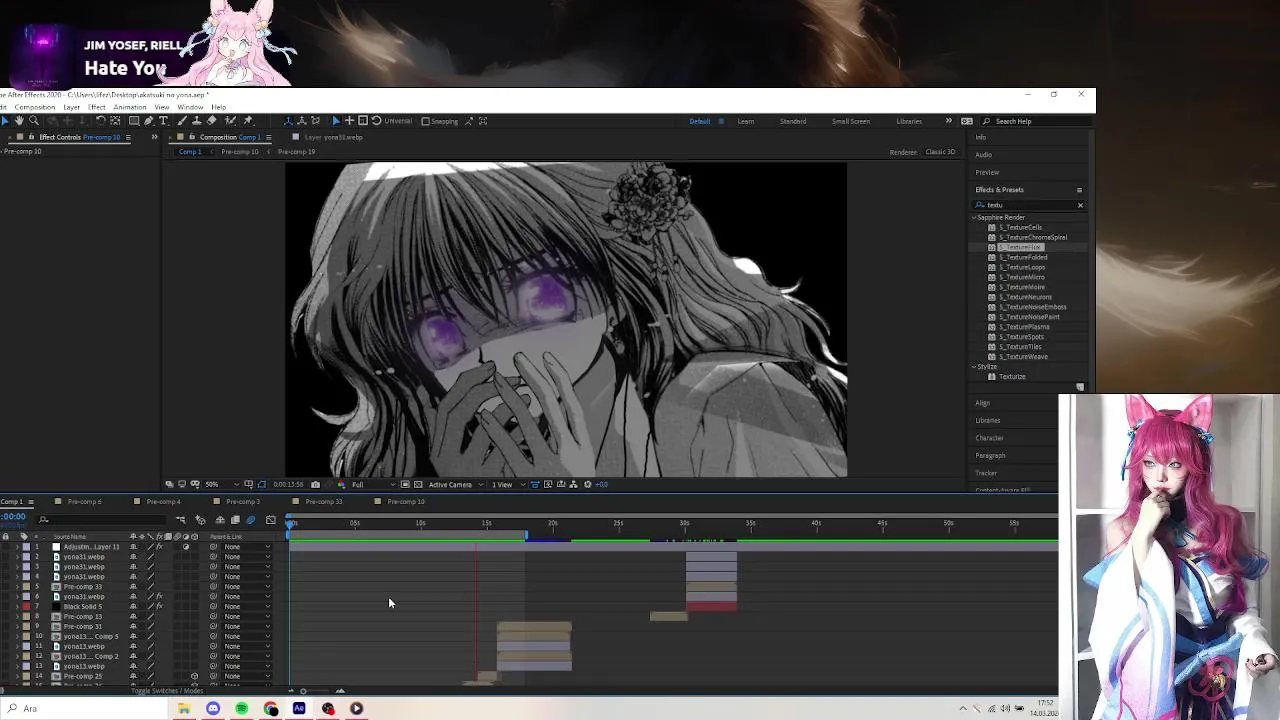Open the Graph Editor icon
Screen dimensions: 1280x720
point(271,520)
